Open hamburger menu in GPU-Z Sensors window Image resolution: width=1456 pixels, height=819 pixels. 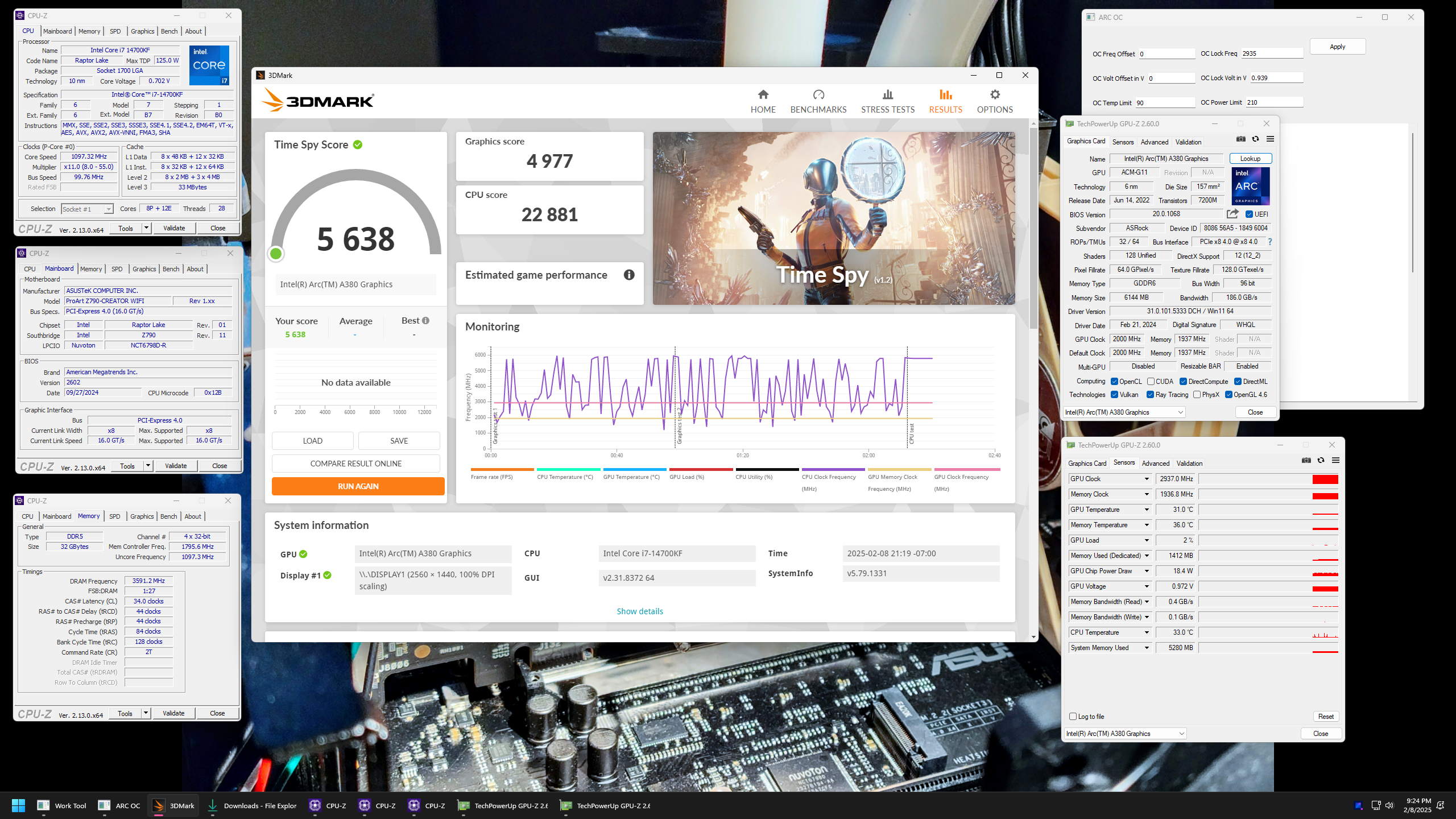[x=1335, y=460]
